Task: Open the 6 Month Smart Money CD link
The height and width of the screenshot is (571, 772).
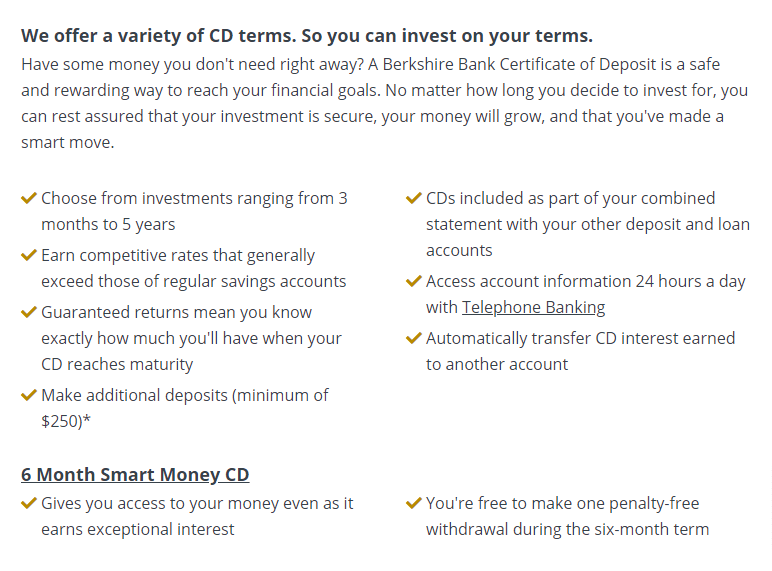Action: pos(135,475)
